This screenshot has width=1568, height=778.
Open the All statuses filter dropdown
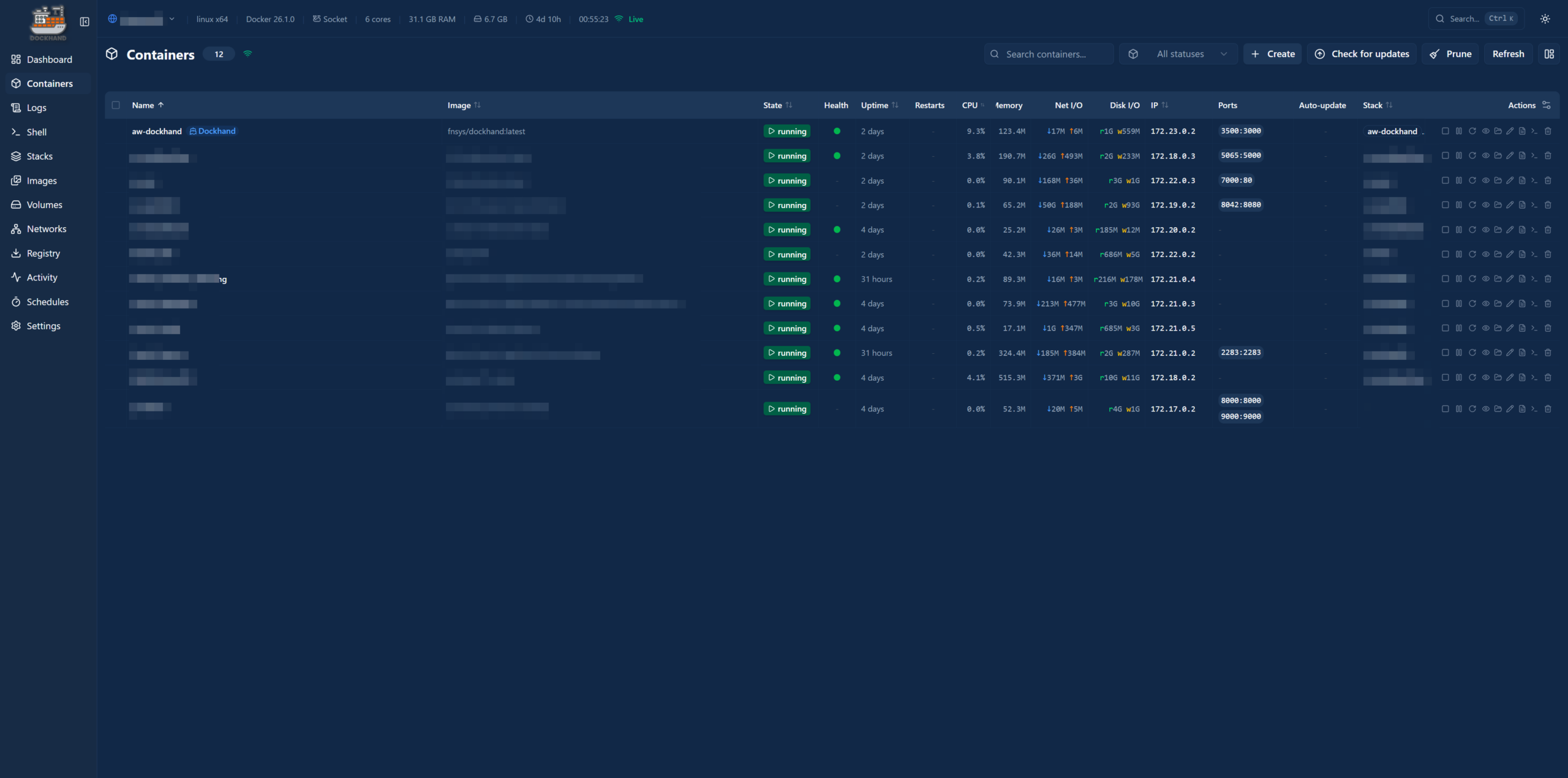(x=1179, y=54)
